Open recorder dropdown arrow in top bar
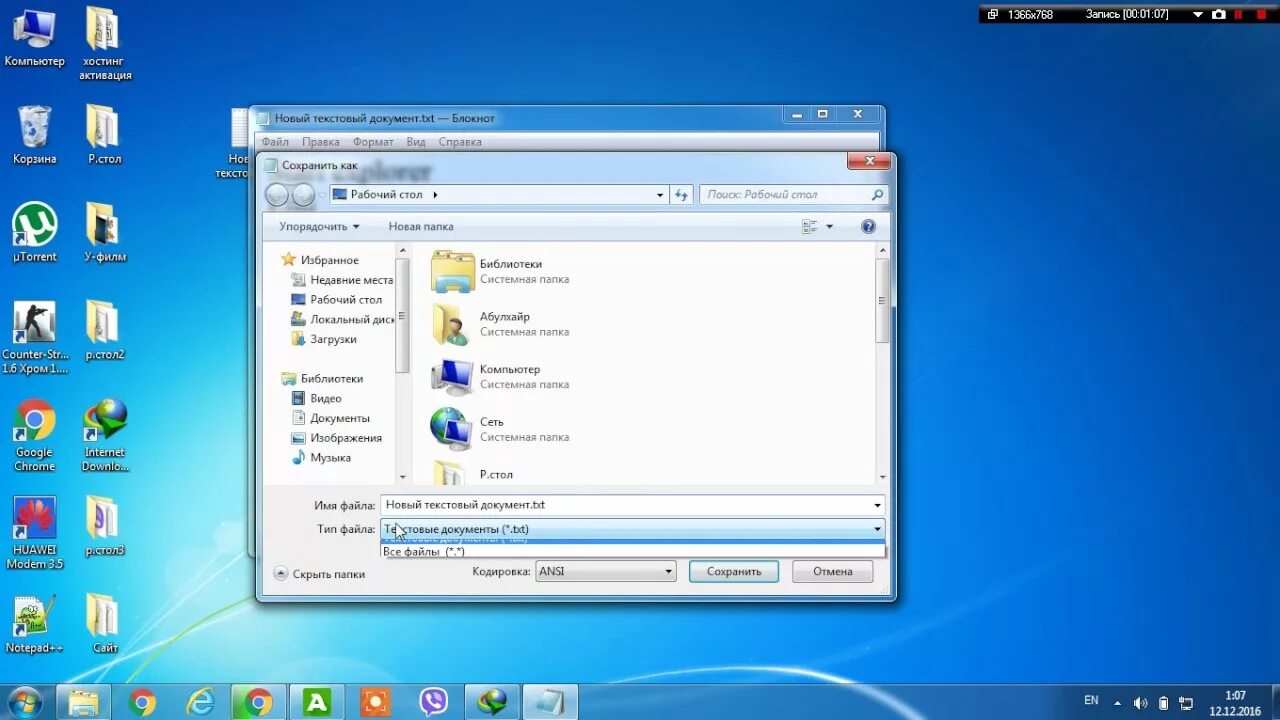This screenshot has height=720, width=1280. [1198, 14]
